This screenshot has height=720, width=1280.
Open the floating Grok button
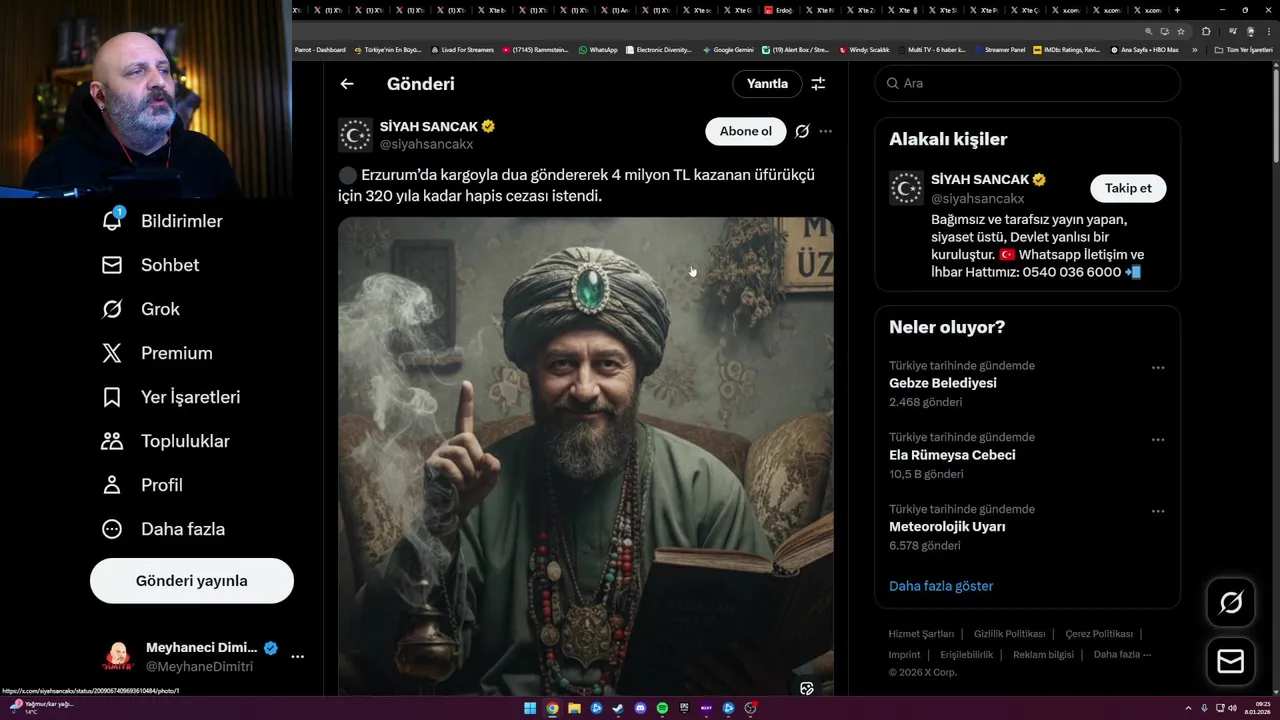coord(1231,602)
